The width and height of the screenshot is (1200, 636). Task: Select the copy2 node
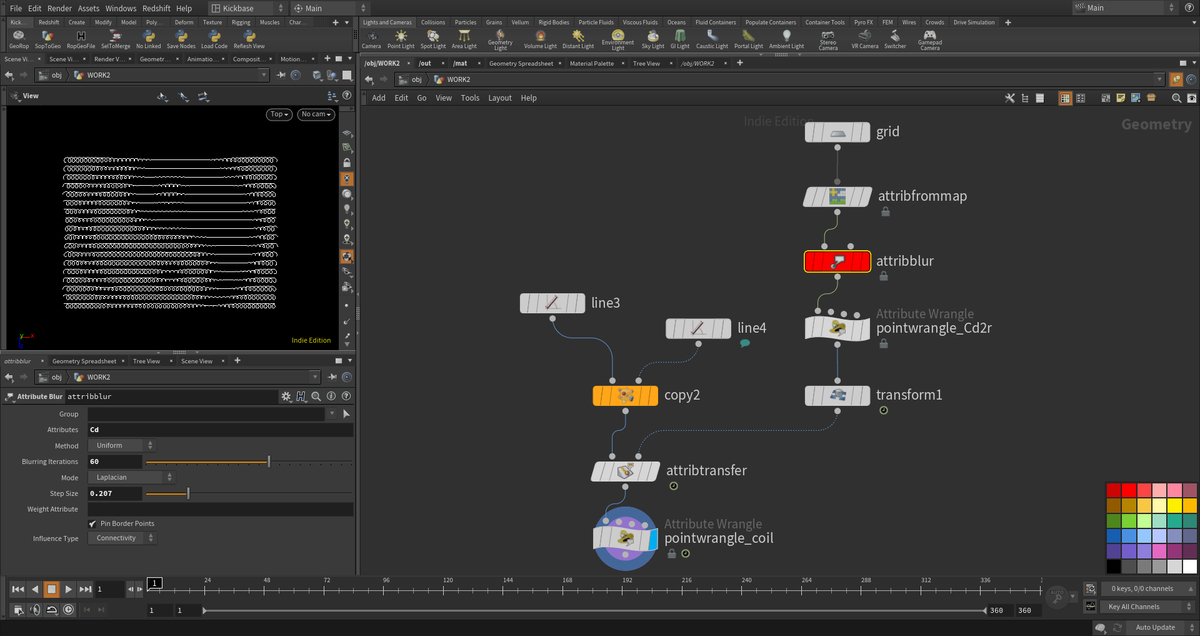click(625, 395)
